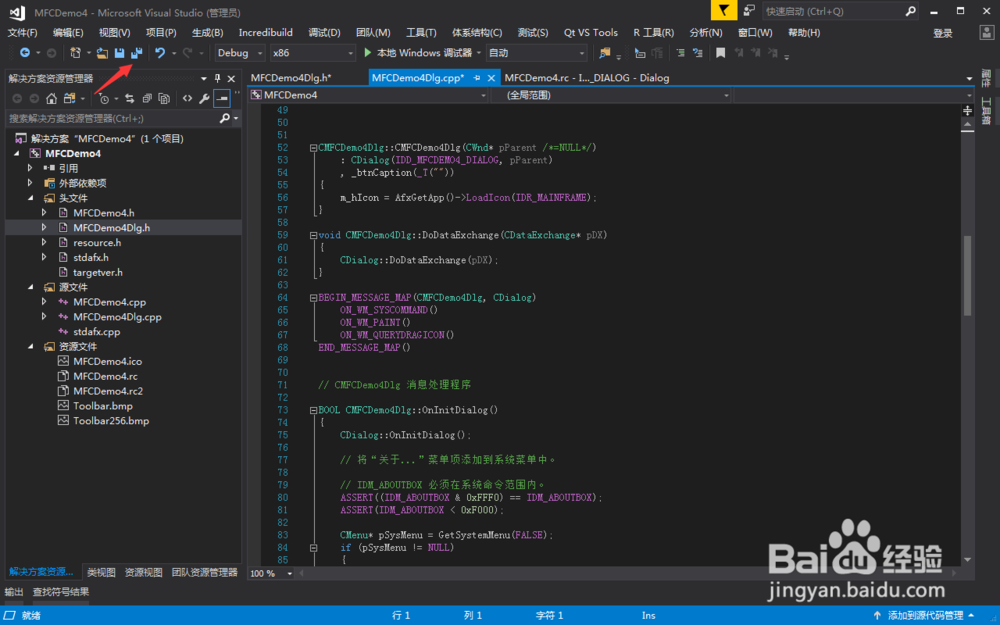Open the 团队资源管理器 tab
This screenshot has width=1000, height=625.
tap(205, 573)
